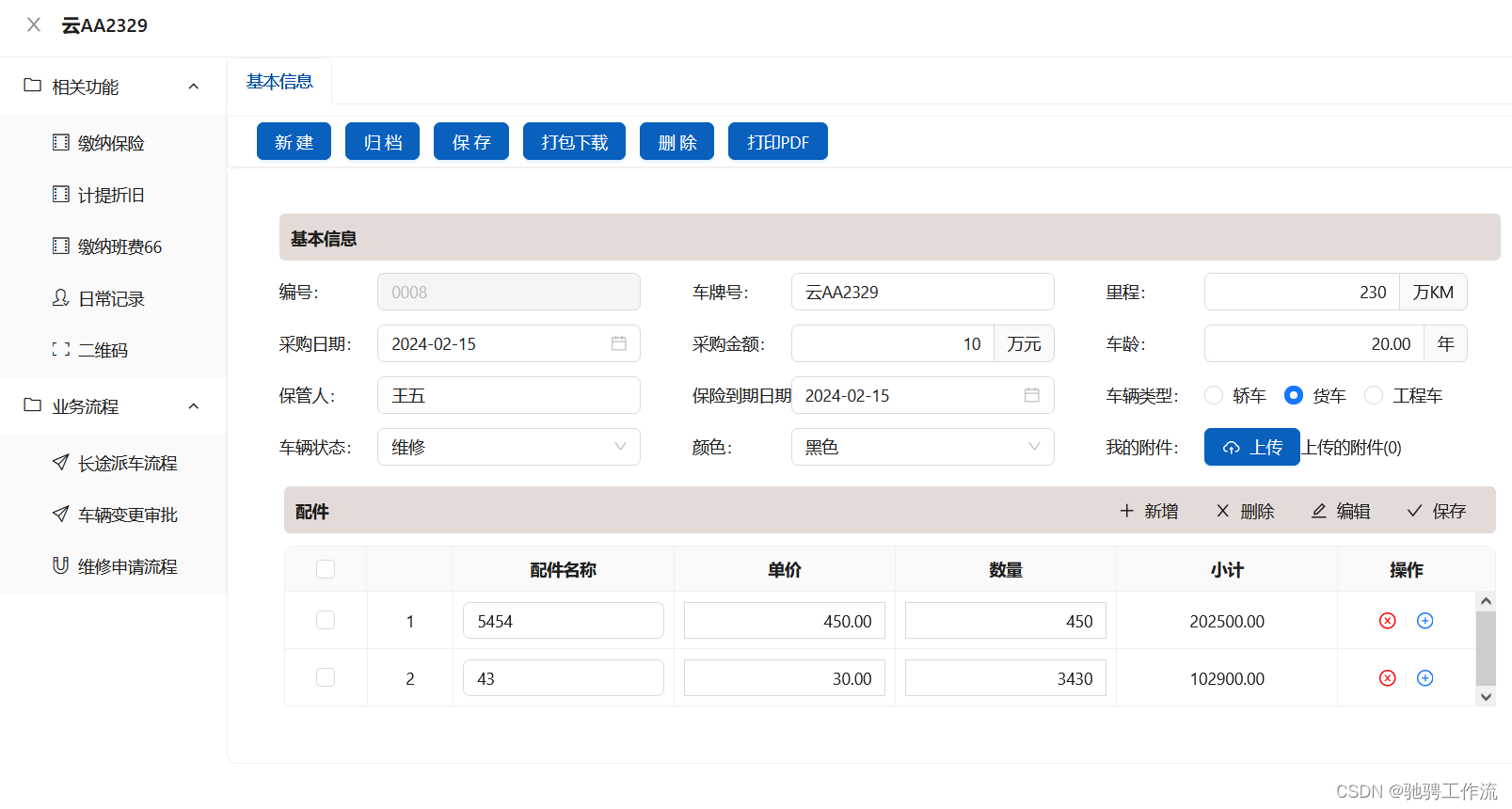The height and width of the screenshot is (809, 1512).
Task: Click the 小计 value 202500.00
Action: click(x=1227, y=622)
